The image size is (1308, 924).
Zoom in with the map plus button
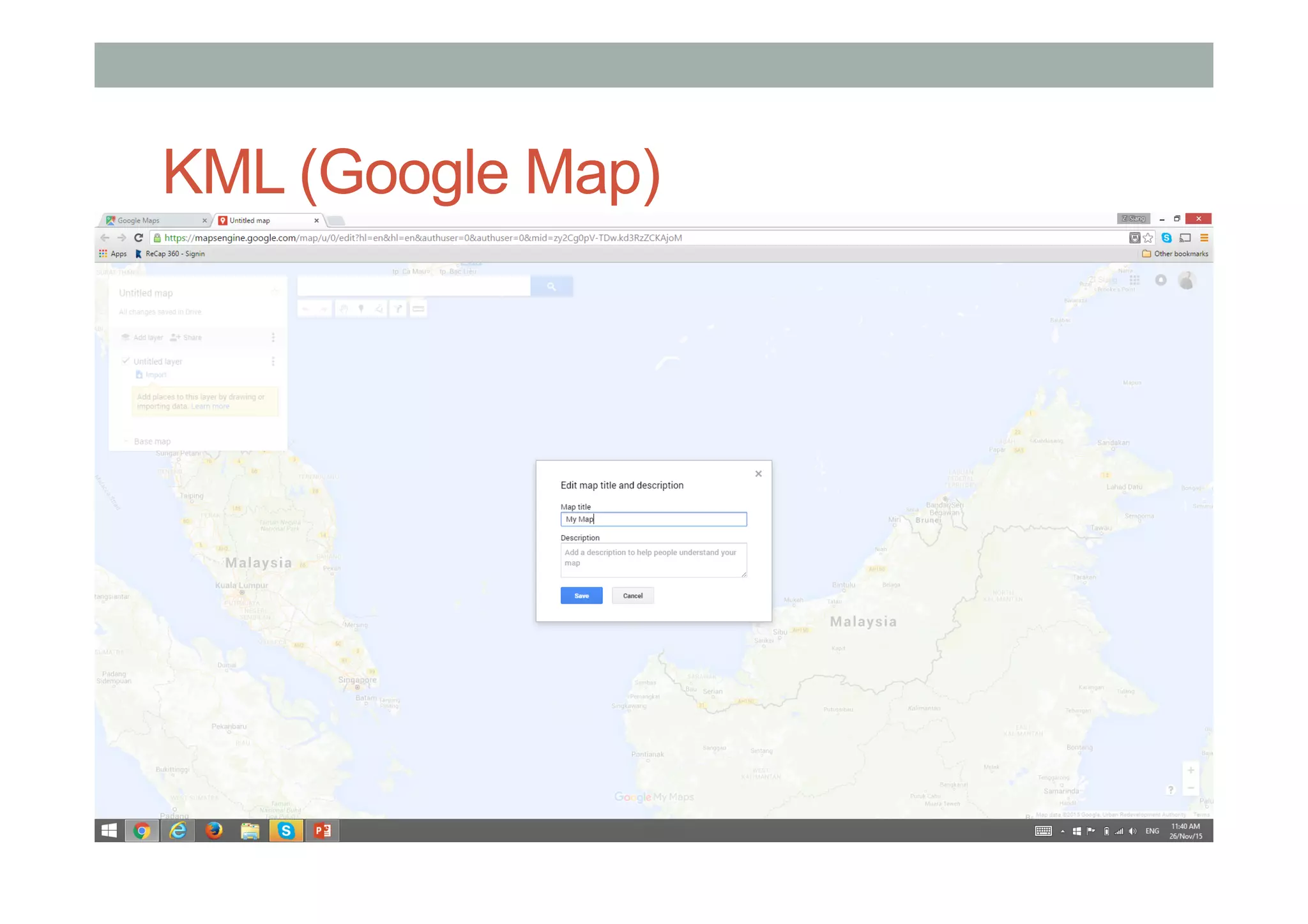[x=1190, y=771]
